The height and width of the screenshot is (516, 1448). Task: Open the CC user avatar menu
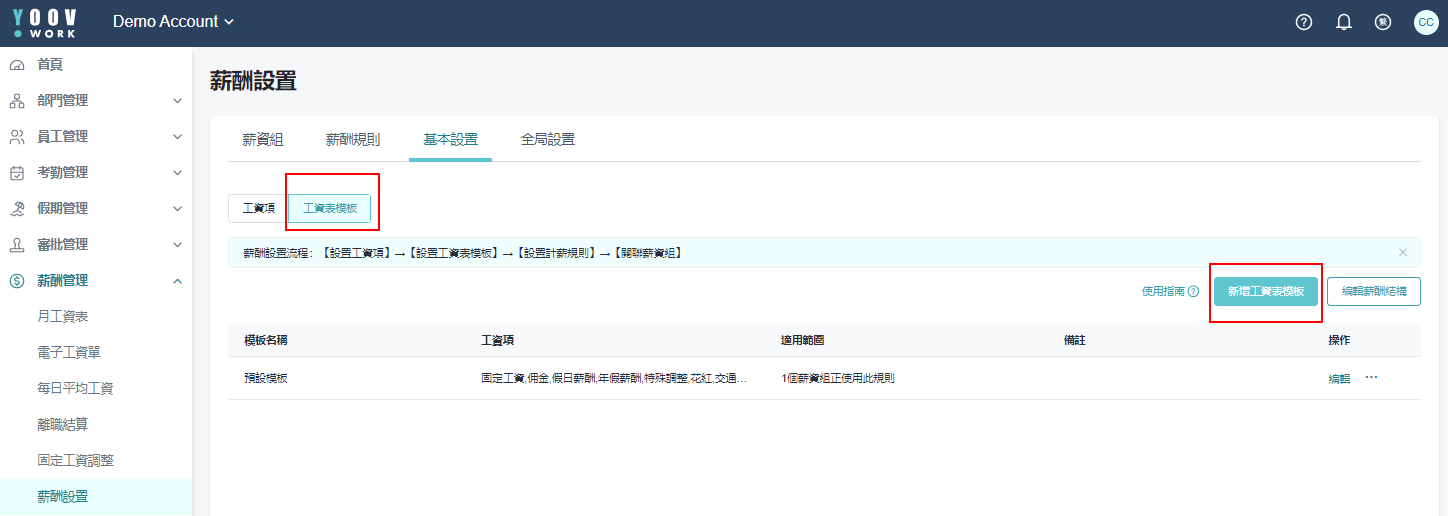1425,22
